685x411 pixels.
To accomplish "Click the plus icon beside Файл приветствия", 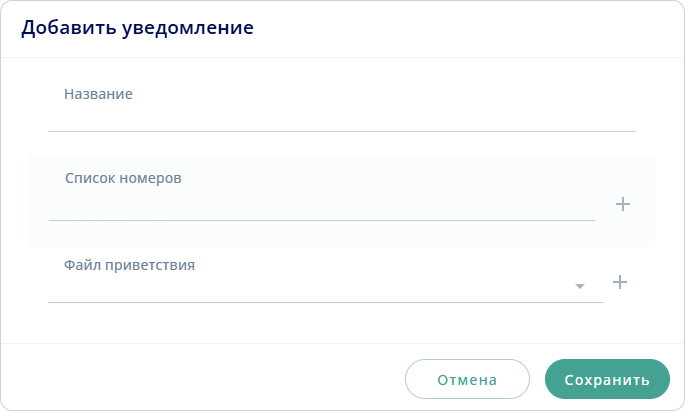I will pos(620,282).
